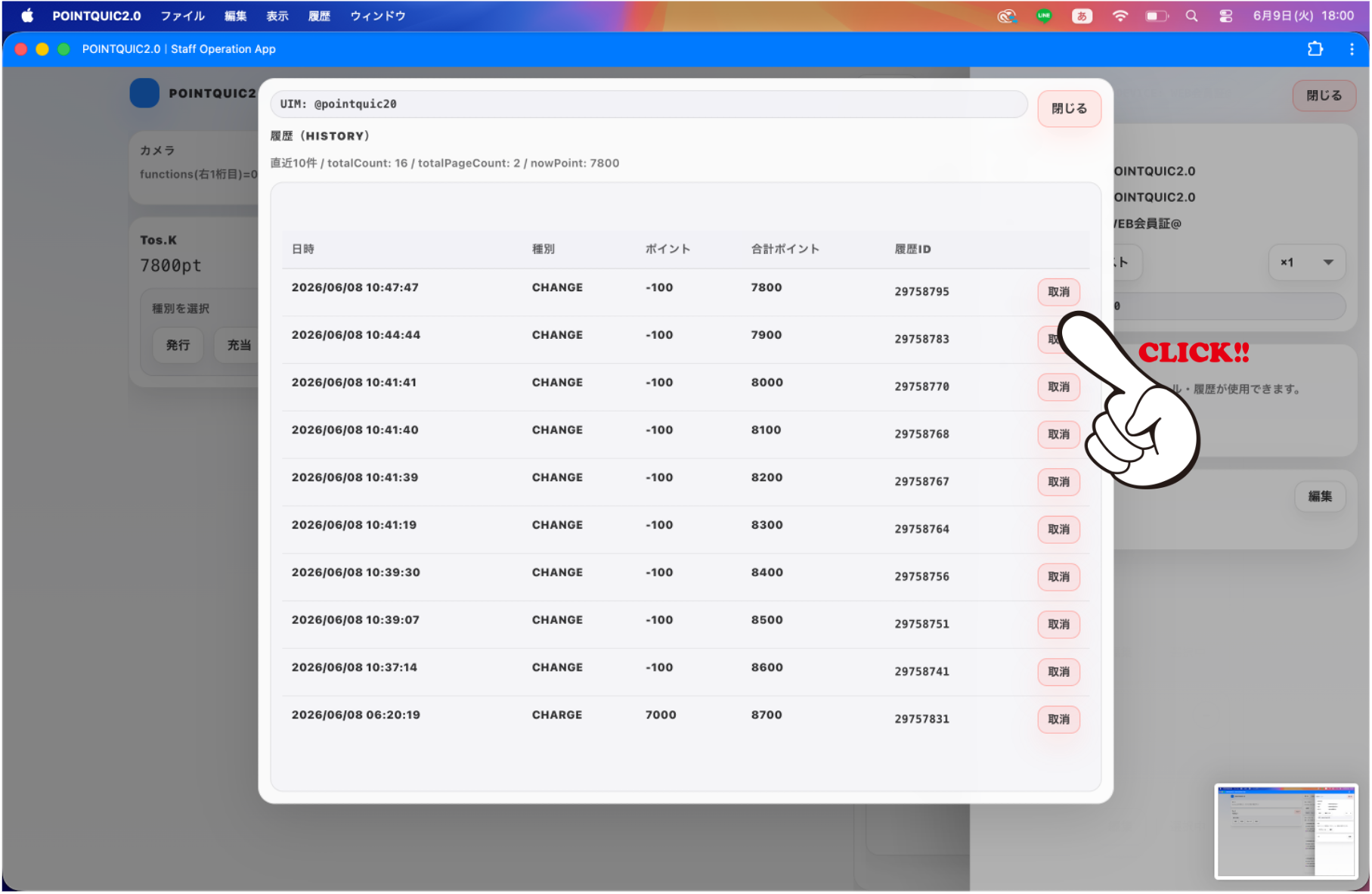
Task: Click the Creative Cloud menu bar icon
Action: click(x=1006, y=16)
